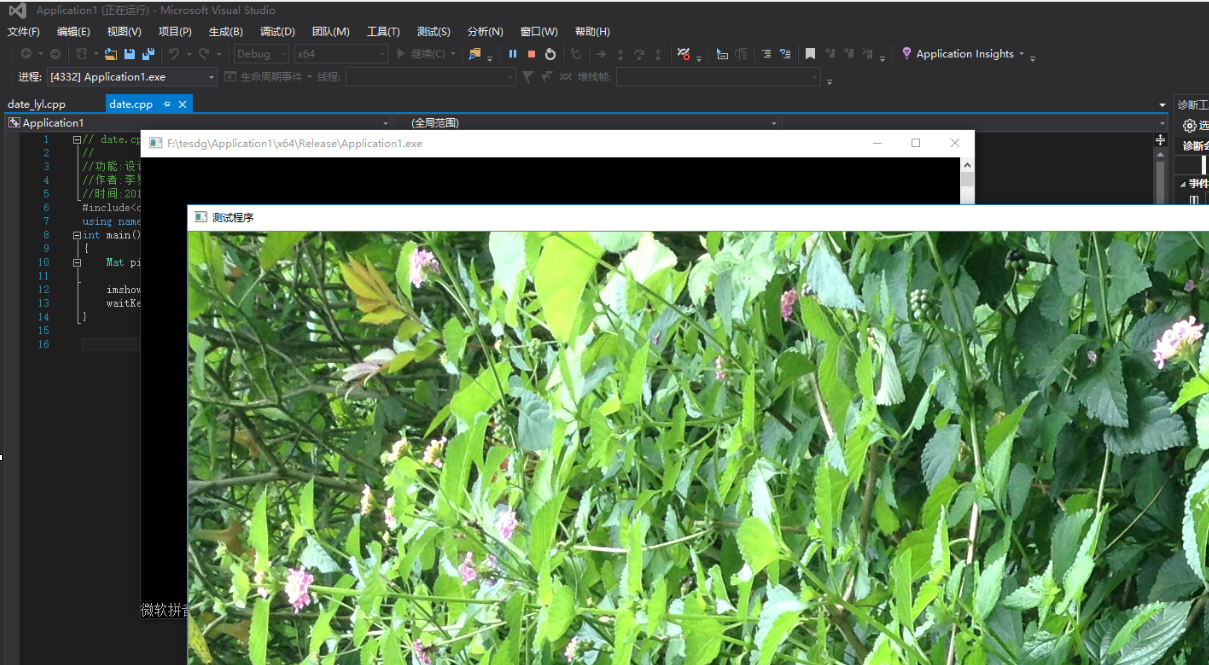Open the 调试(D) menu
This screenshot has height=665, width=1209.
point(277,32)
